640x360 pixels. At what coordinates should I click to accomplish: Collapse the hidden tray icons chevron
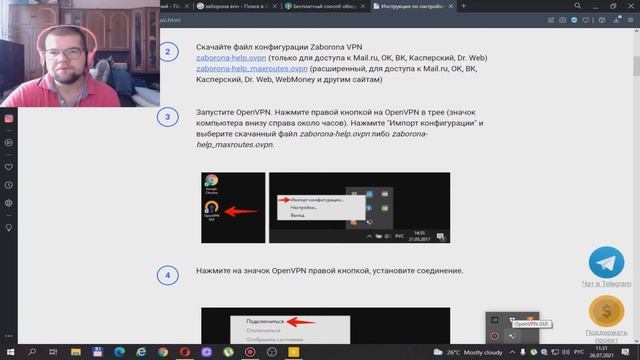pyautogui.click(x=513, y=352)
